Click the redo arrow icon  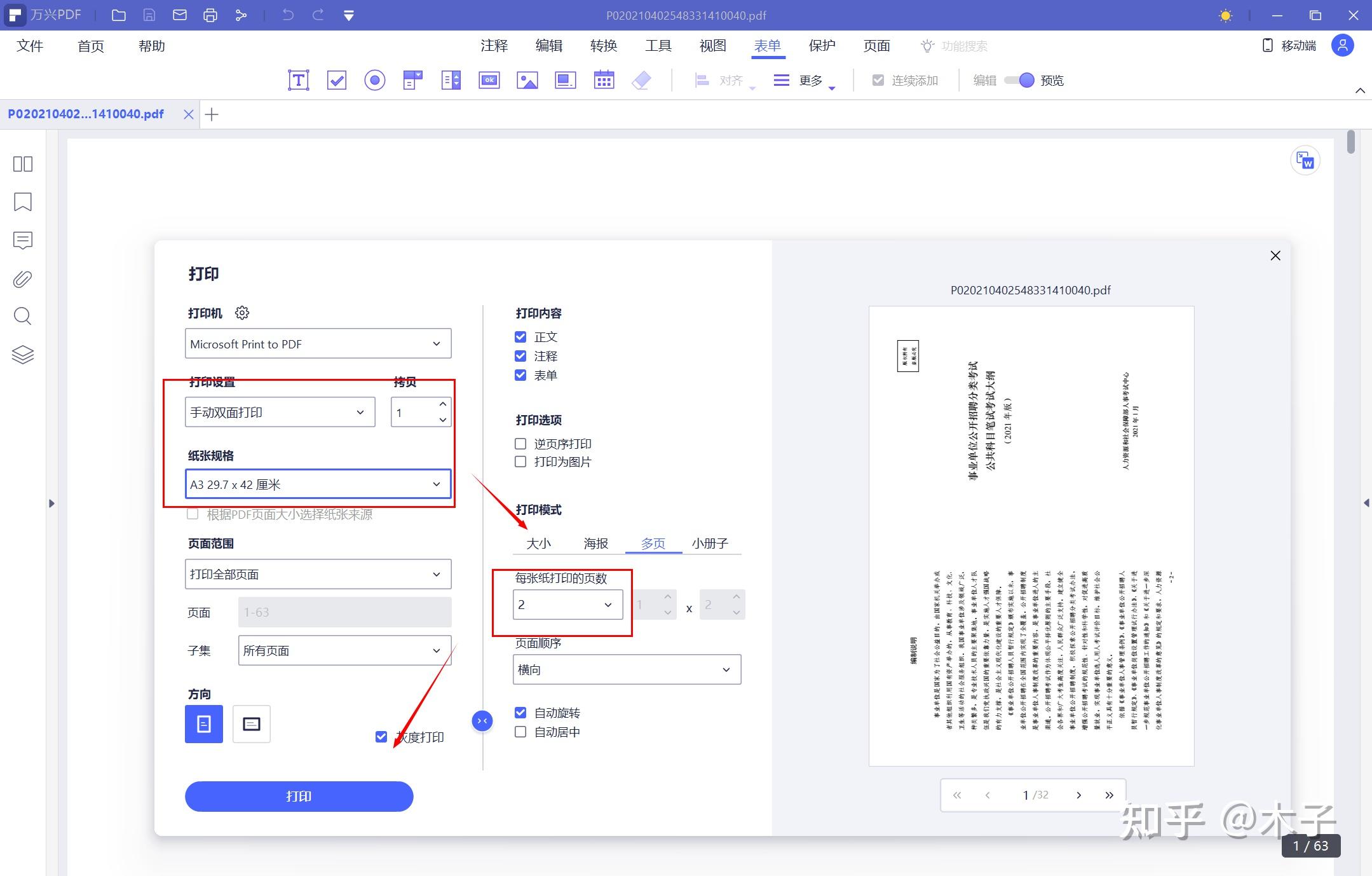(x=318, y=15)
